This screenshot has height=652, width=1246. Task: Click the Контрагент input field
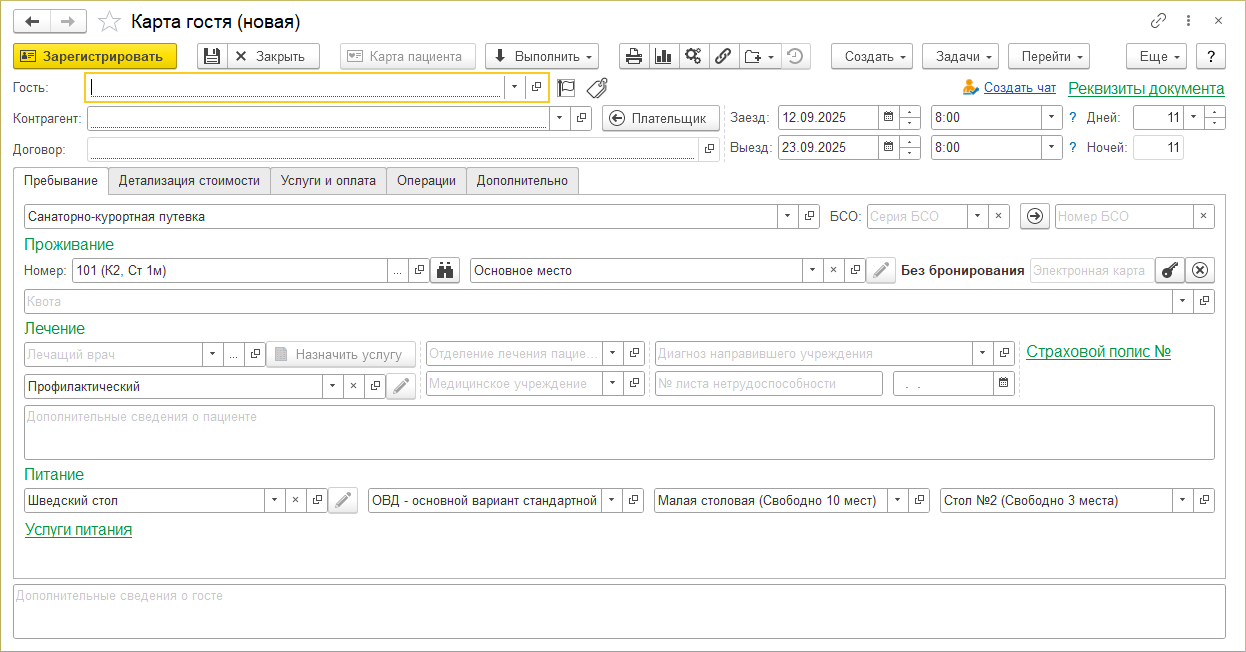[318, 118]
